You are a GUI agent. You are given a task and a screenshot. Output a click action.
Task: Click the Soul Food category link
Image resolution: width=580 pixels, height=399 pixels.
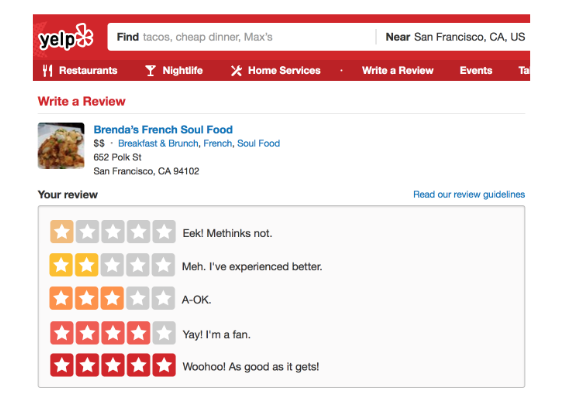pos(259,143)
